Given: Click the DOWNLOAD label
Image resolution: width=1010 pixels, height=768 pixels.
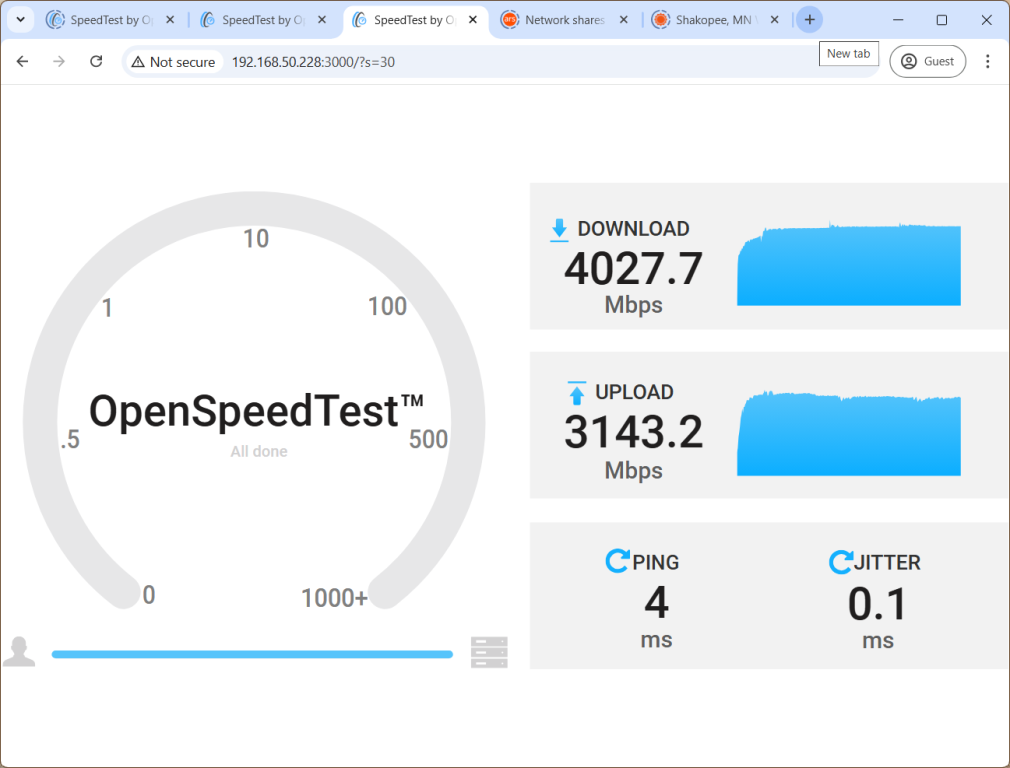Looking at the screenshot, I should tap(633, 229).
